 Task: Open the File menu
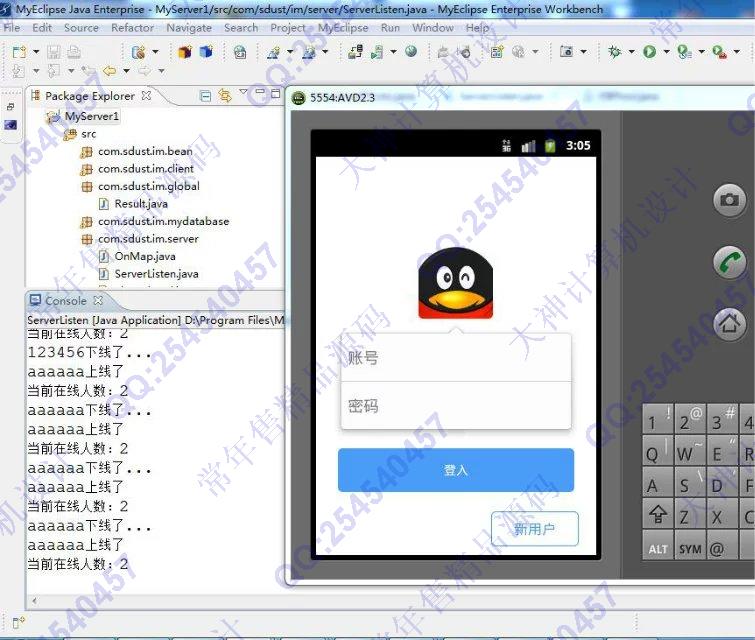click(x=12, y=28)
